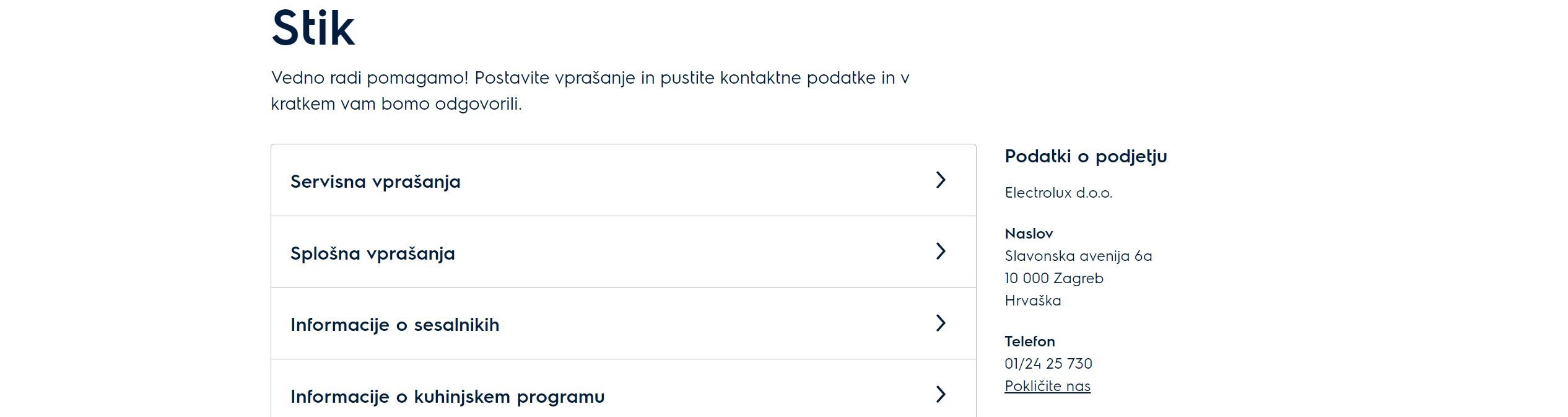Click the chevron beside Informacije o kuhinjskem programu
The image size is (1568, 417).
tap(941, 394)
